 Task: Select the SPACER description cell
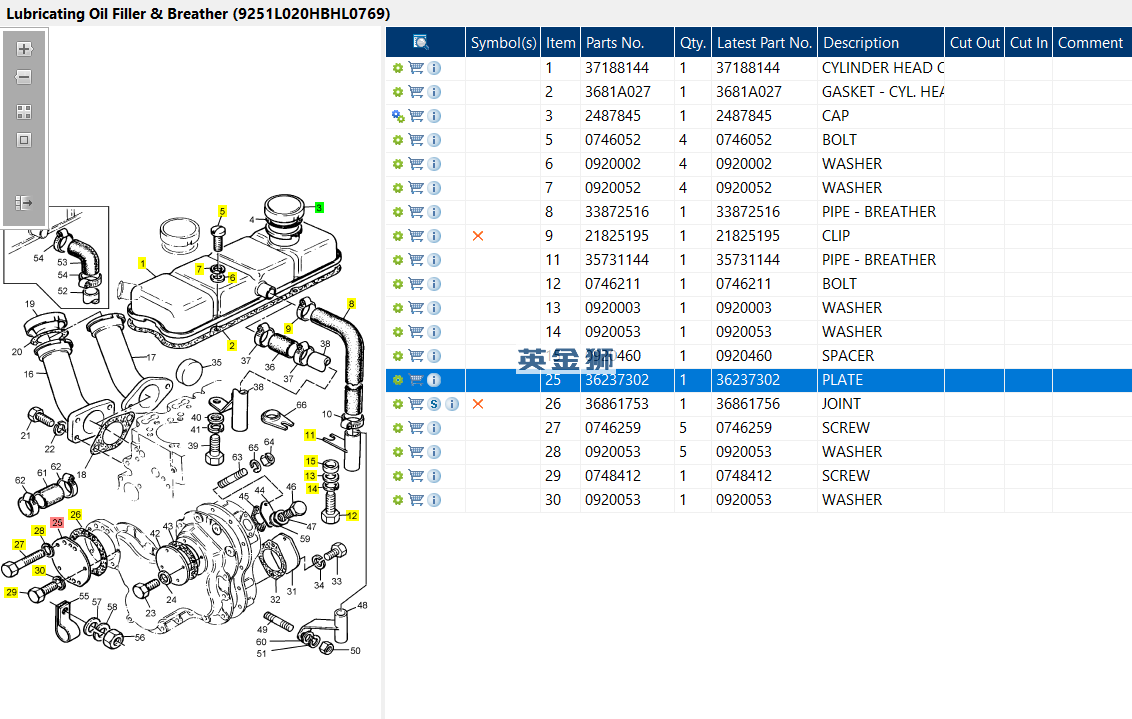coord(848,356)
